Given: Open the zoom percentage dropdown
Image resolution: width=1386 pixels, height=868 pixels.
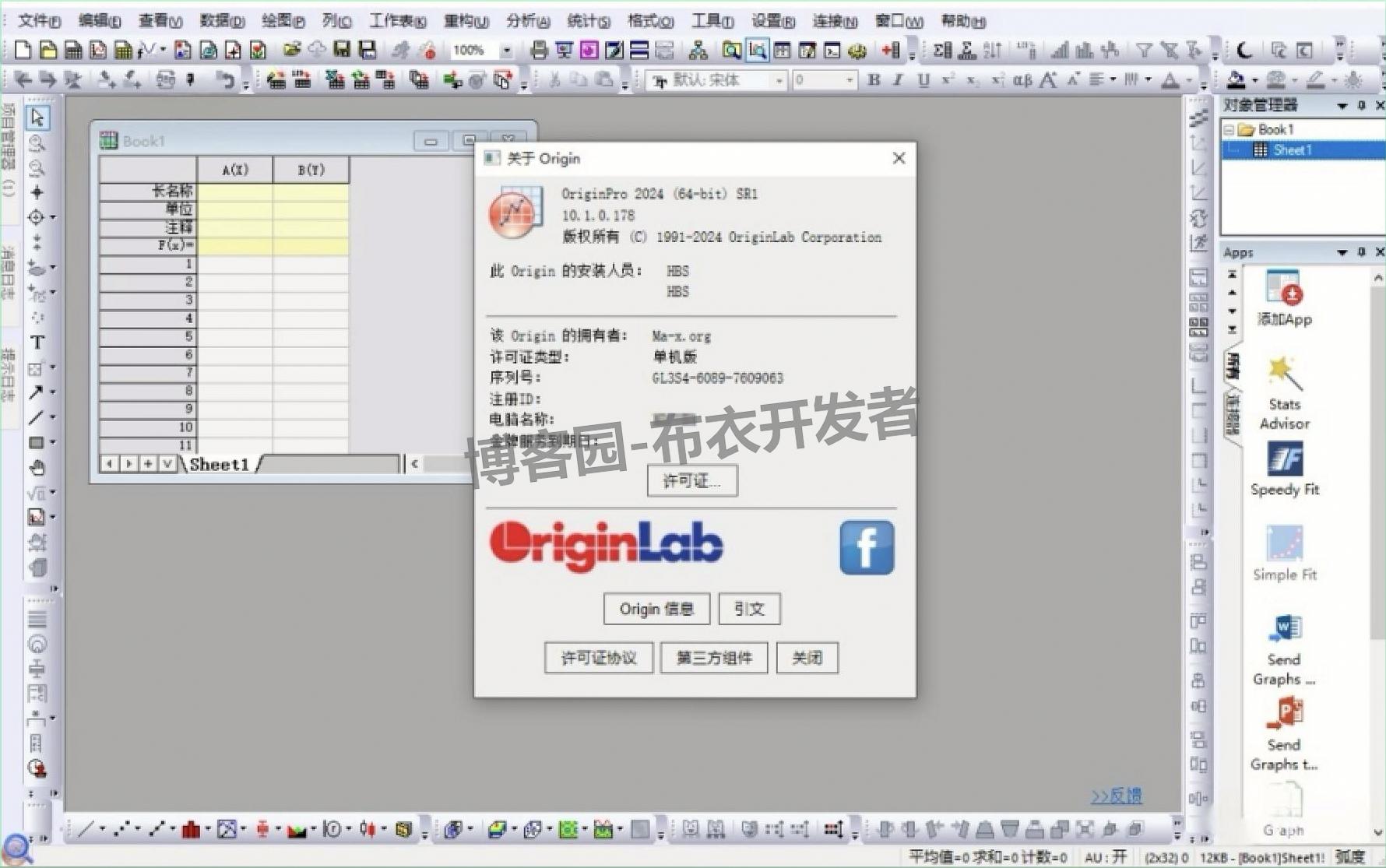Looking at the screenshot, I should click(x=507, y=50).
